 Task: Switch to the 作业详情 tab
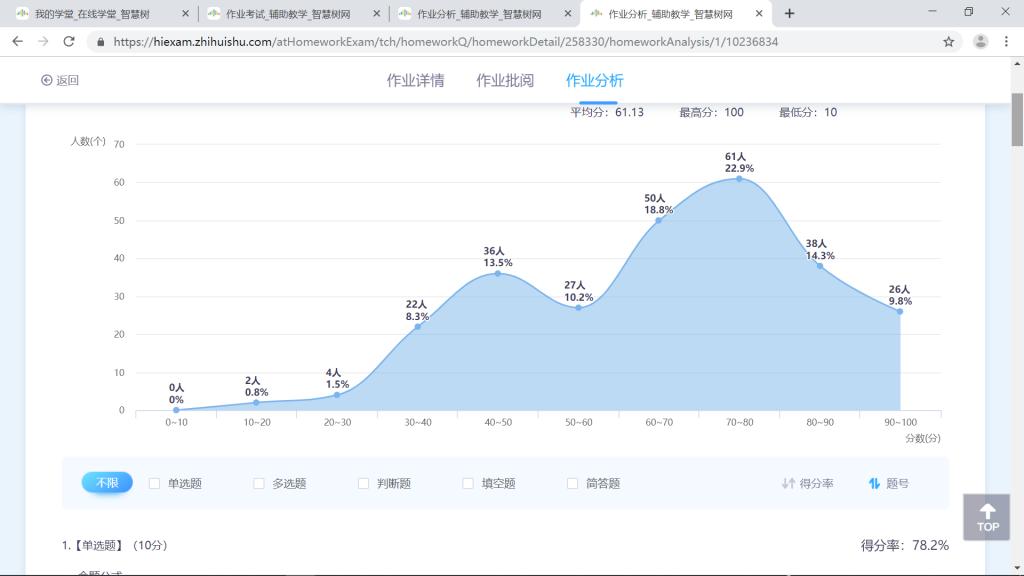415,81
